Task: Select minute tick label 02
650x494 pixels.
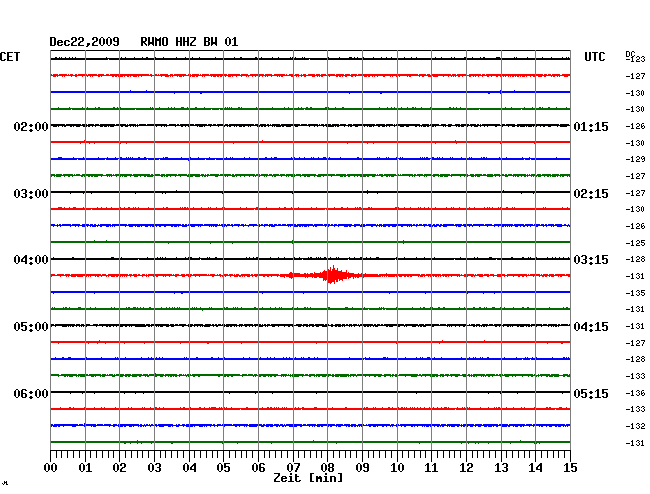Action: [119, 467]
